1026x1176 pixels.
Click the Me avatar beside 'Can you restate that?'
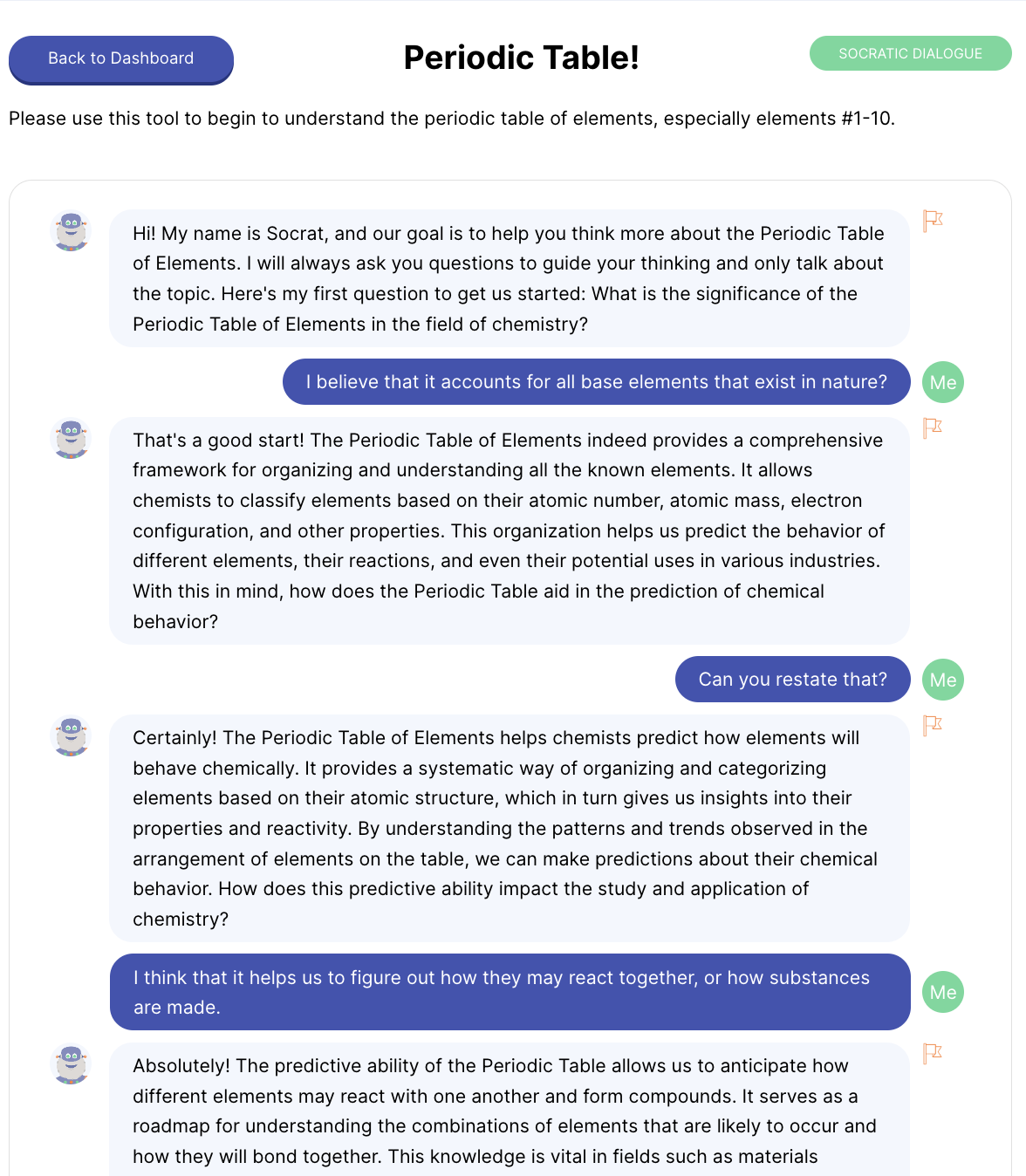[943, 680]
